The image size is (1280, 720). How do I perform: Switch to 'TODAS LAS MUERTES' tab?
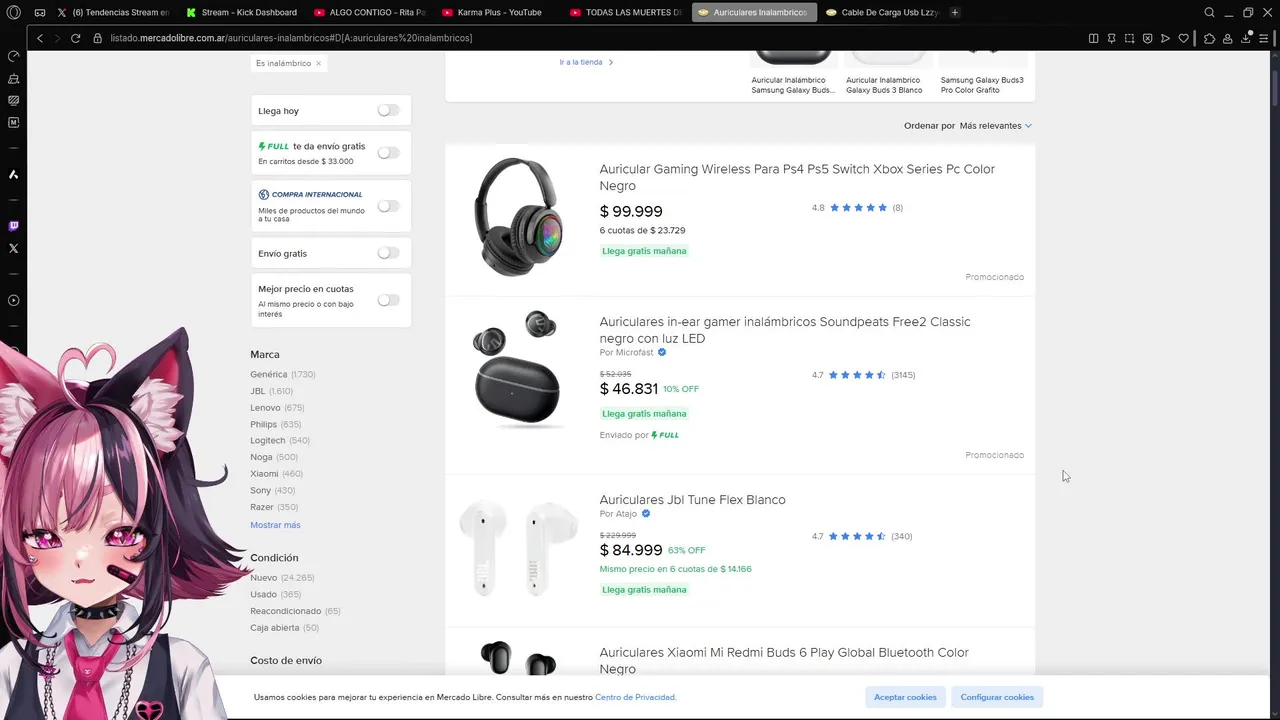(625, 12)
